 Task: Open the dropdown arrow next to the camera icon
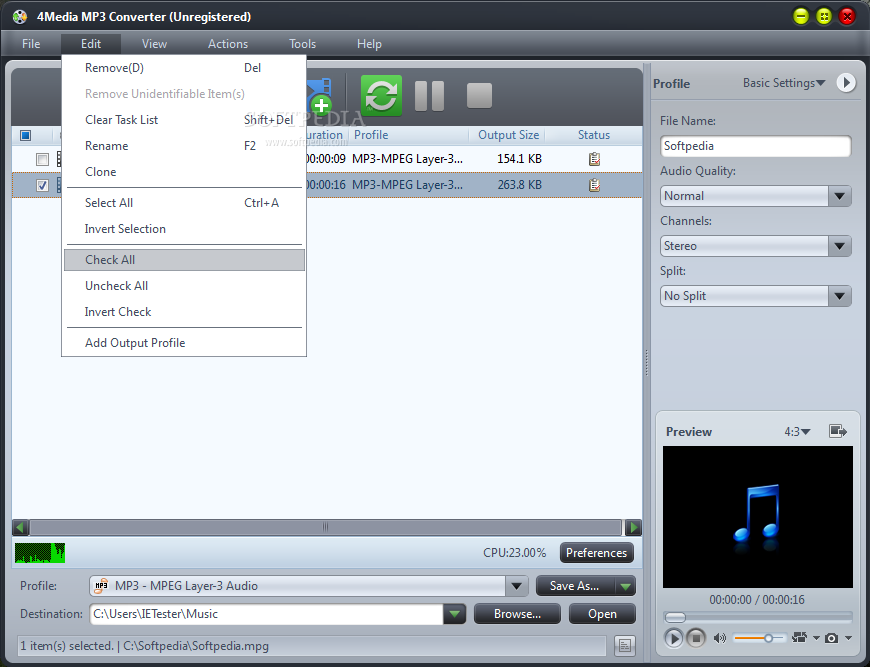pyautogui.click(x=848, y=638)
